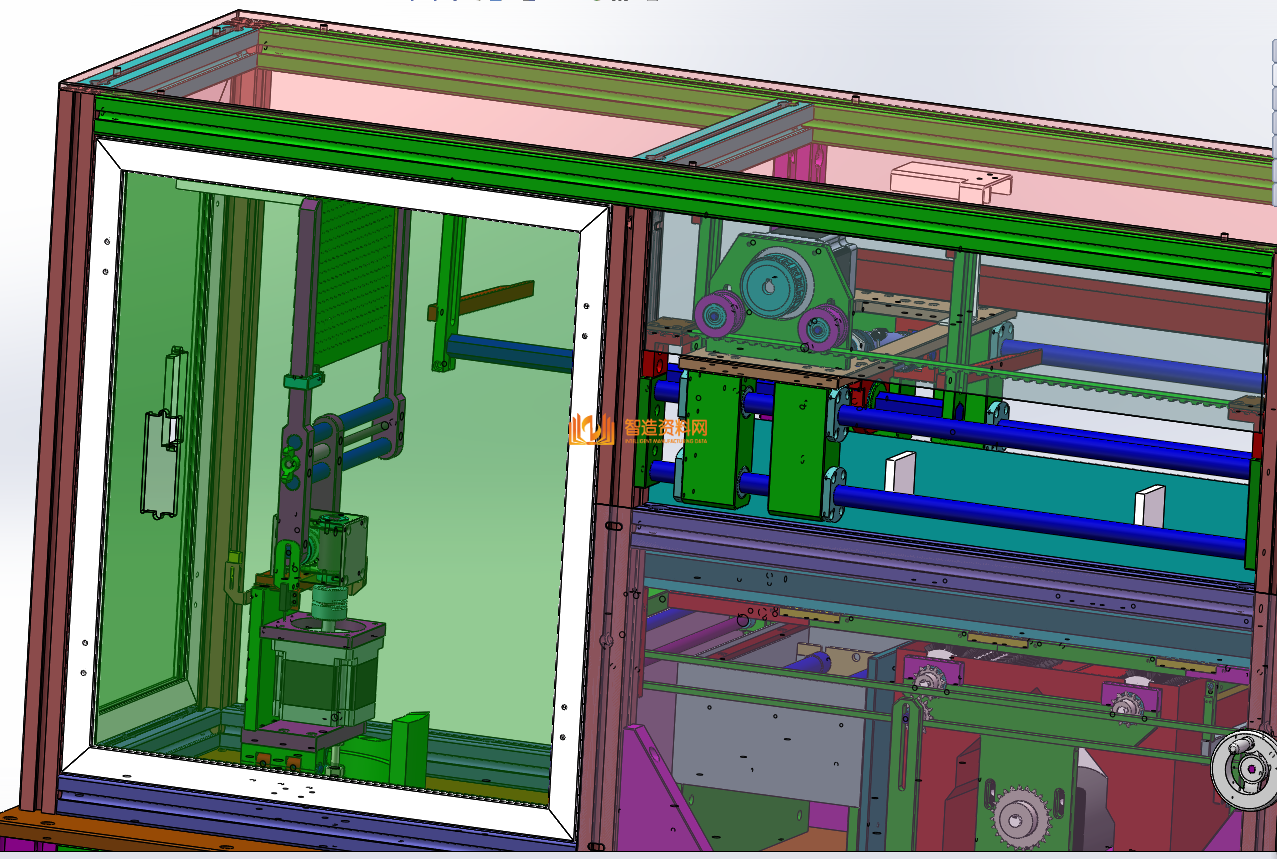Screen dimensions: 1277x859
Task: Click the left purple idler roller
Action: click(x=716, y=317)
